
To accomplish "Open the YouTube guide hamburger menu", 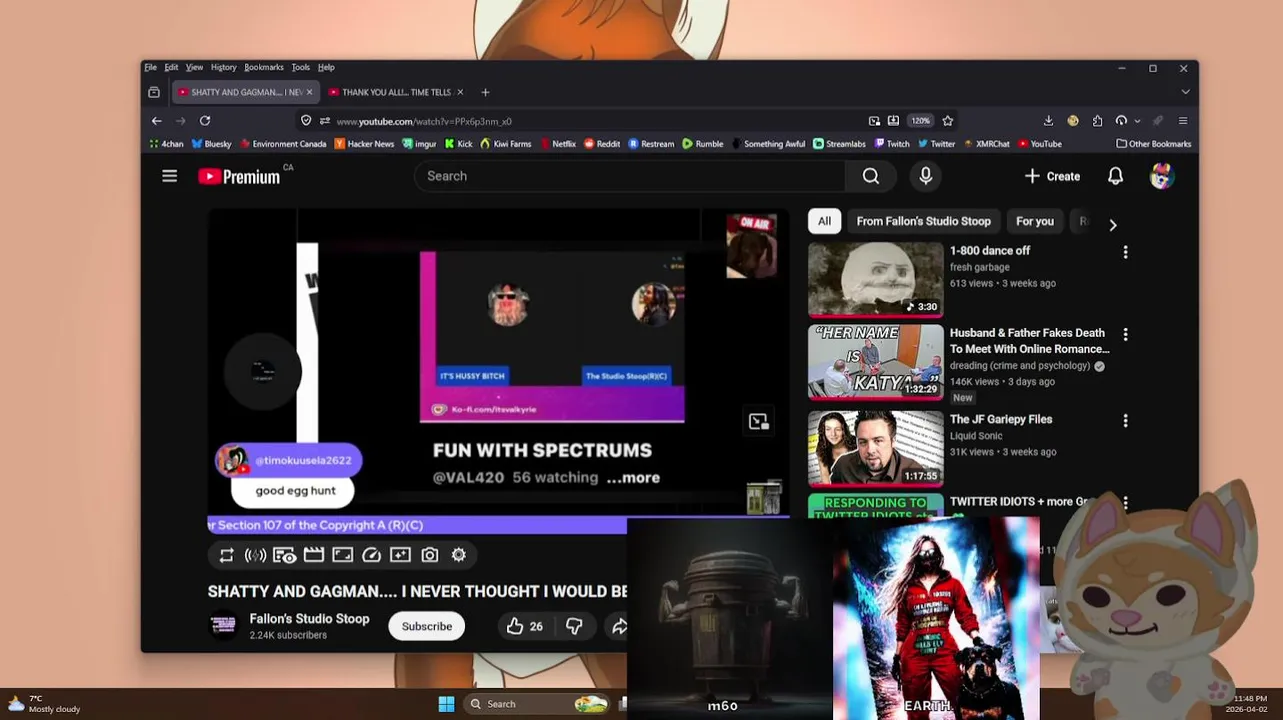I will point(169,176).
